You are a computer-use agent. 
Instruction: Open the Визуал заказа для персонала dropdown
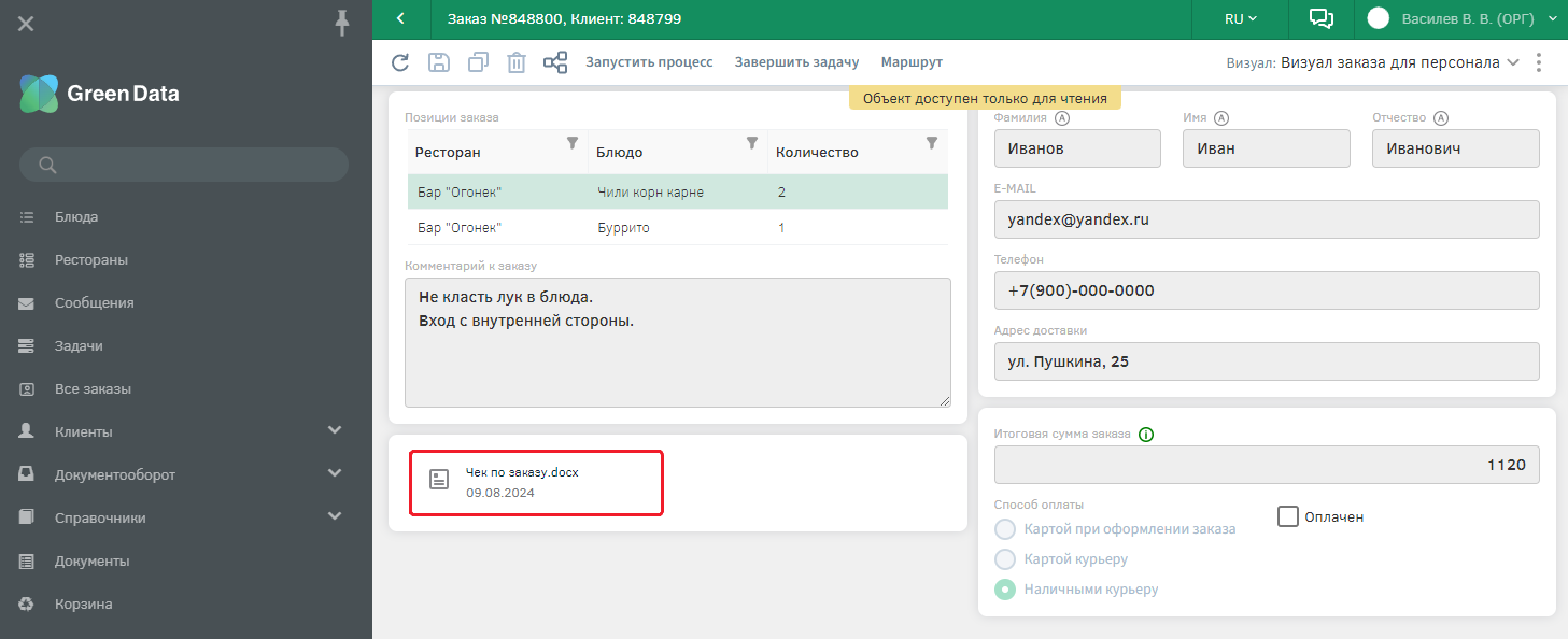click(x=1400, y=63)
